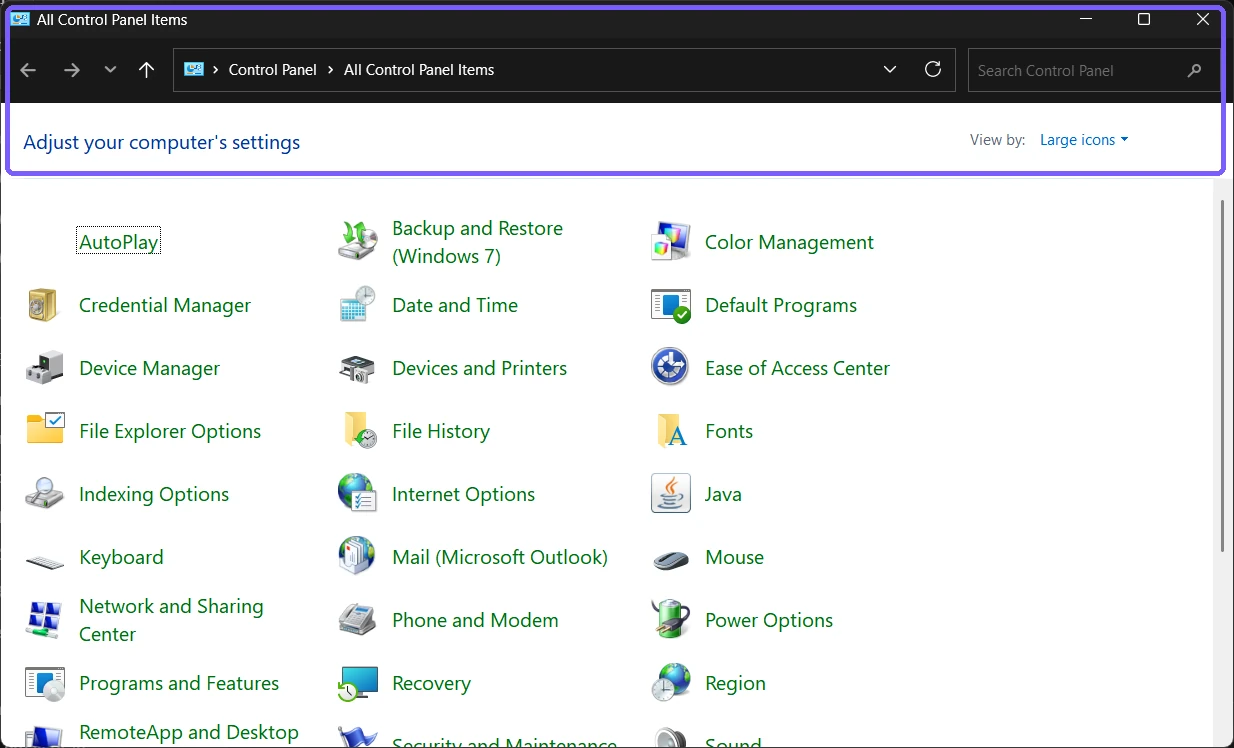Open the Phone and Modem icon
The height and width of the screenshot is (748, 1234).
[357, 620]
